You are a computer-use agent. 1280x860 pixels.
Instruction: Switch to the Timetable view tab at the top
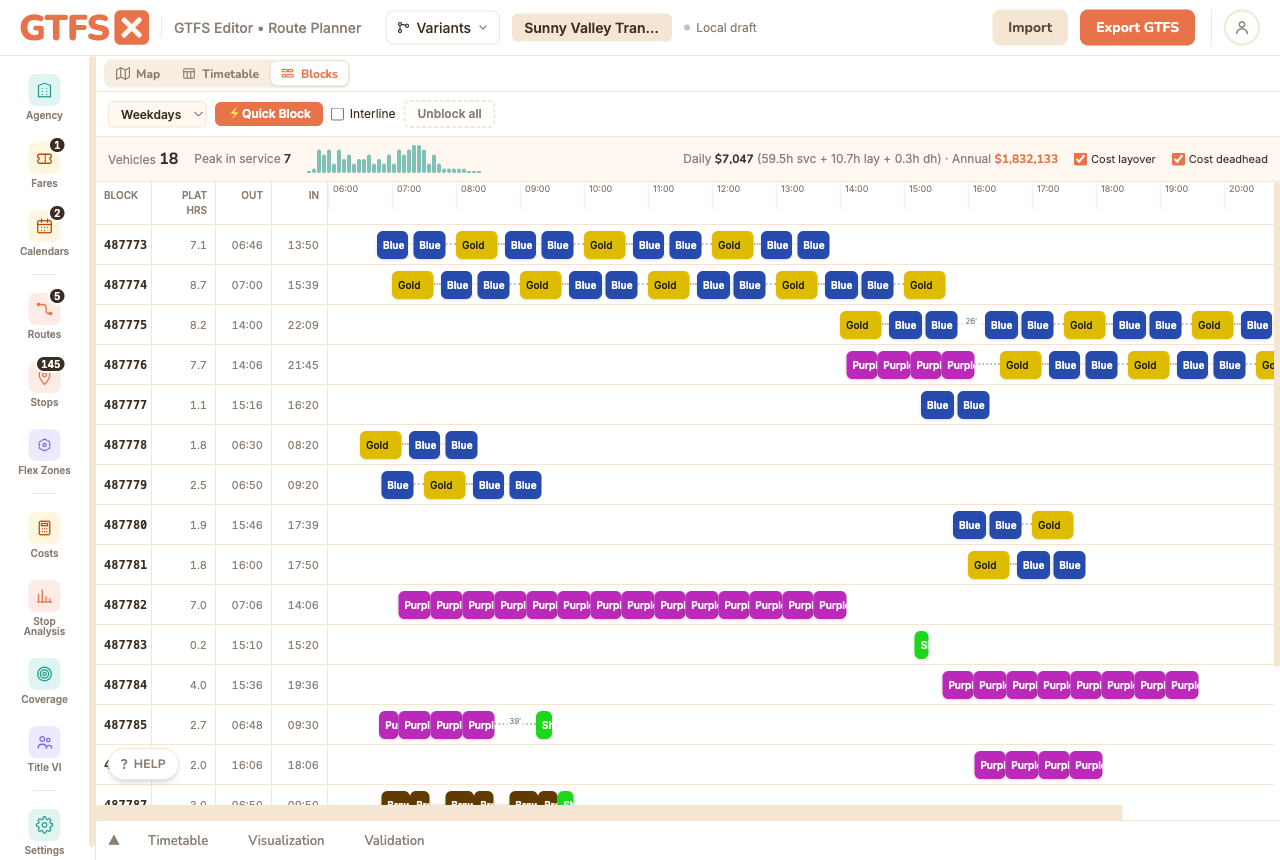click(x=221, y=74)
